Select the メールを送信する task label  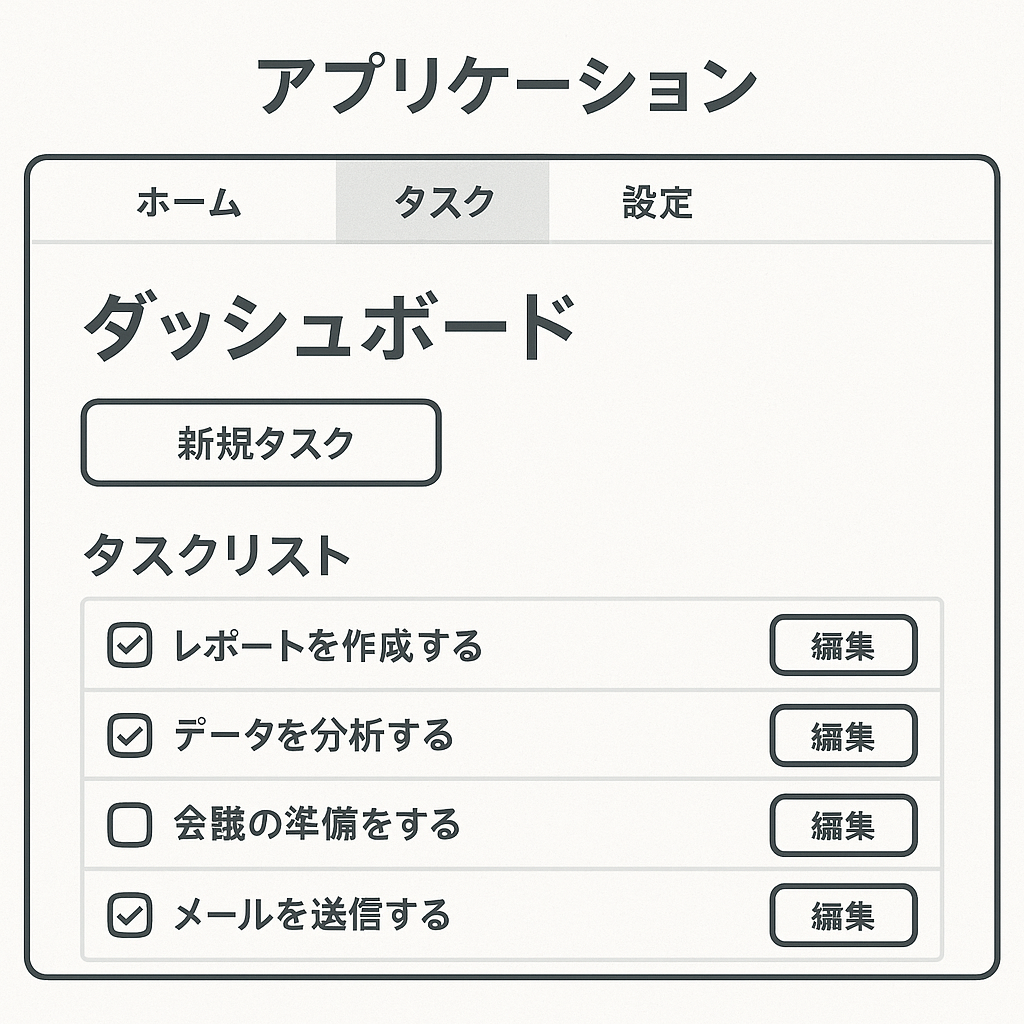click(x=312, y=914)
